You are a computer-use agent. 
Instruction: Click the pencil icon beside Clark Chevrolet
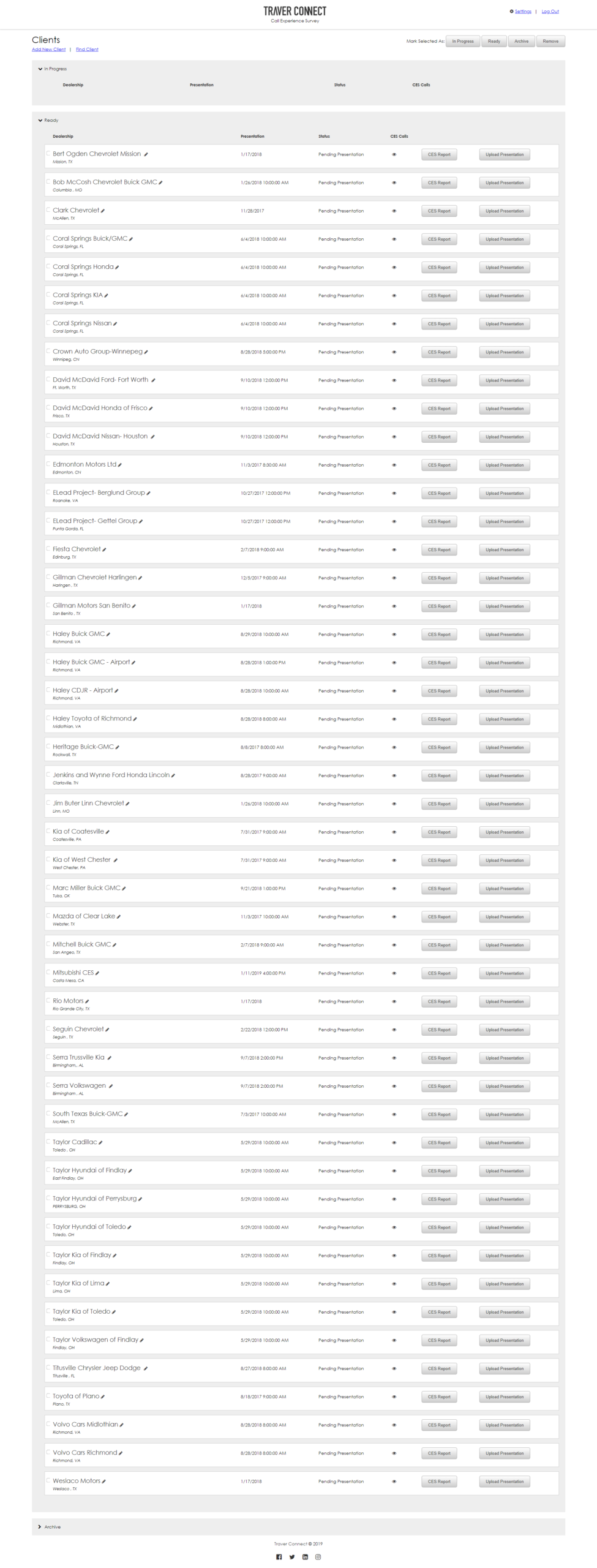[103, 211]
